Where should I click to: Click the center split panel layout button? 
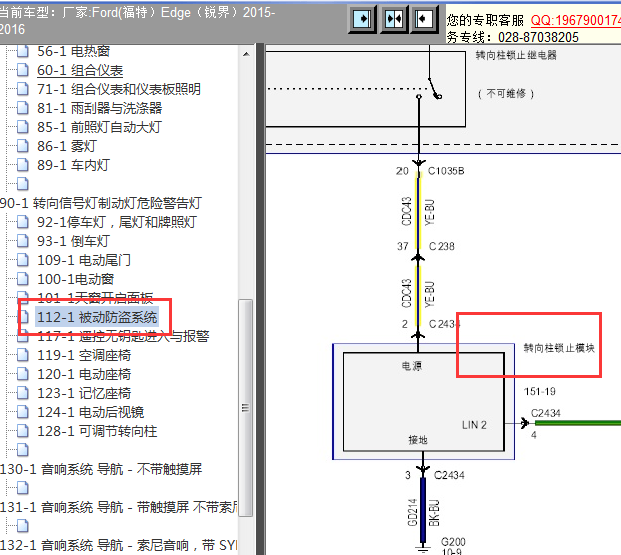393,19
